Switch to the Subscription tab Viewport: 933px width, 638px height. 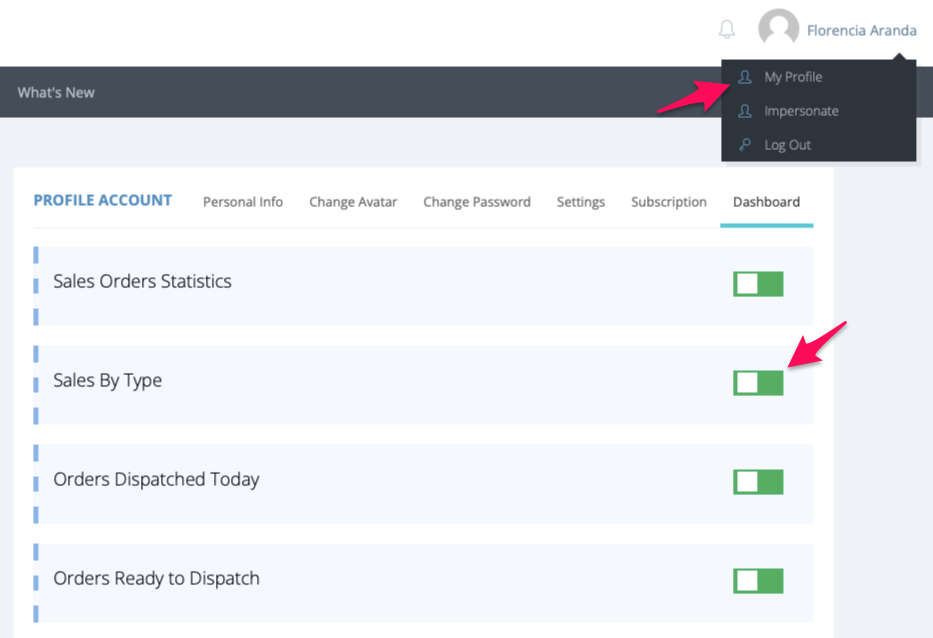click(x=669, y=202)
